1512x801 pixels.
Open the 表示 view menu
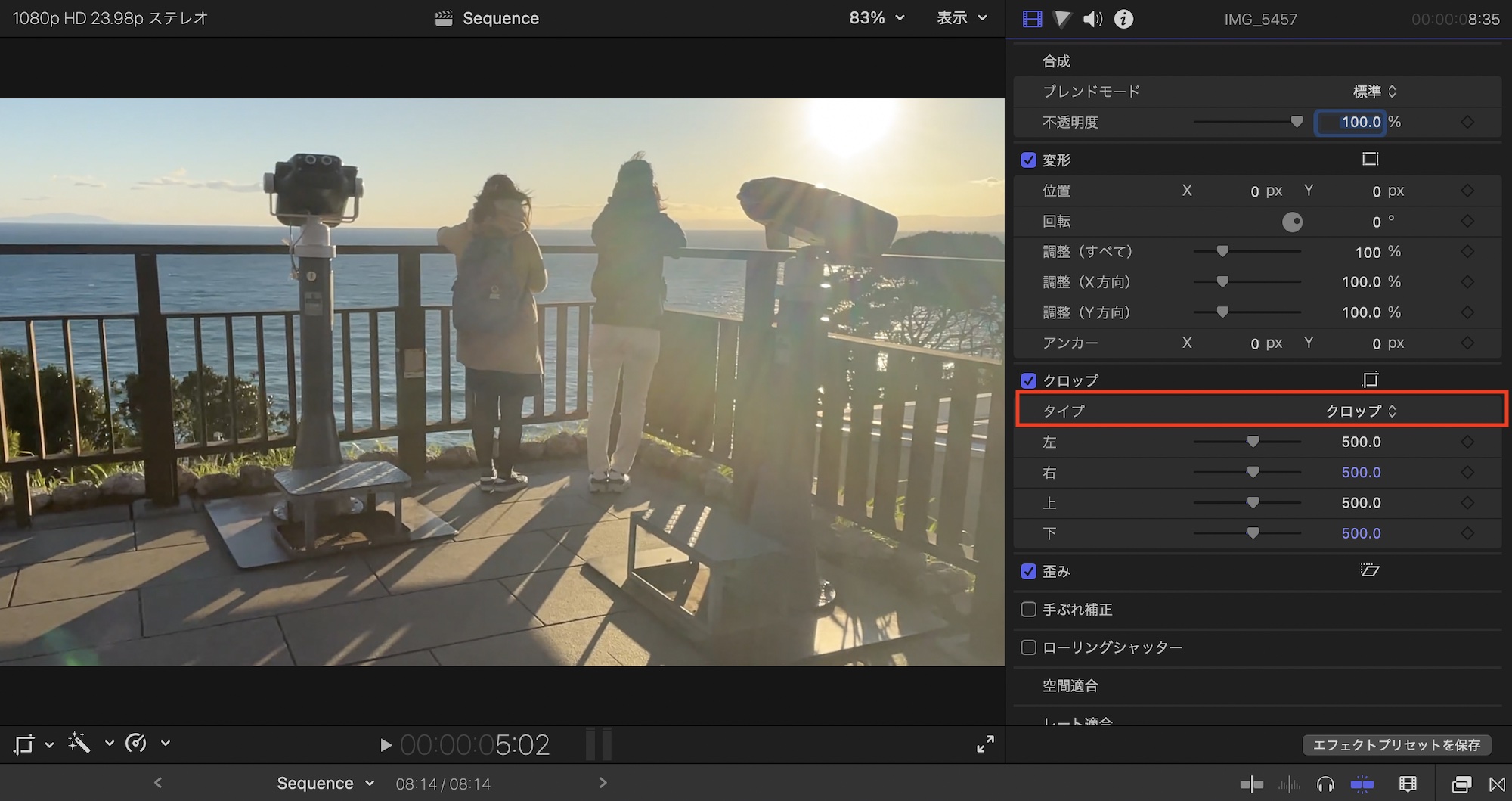coord(962,18)
